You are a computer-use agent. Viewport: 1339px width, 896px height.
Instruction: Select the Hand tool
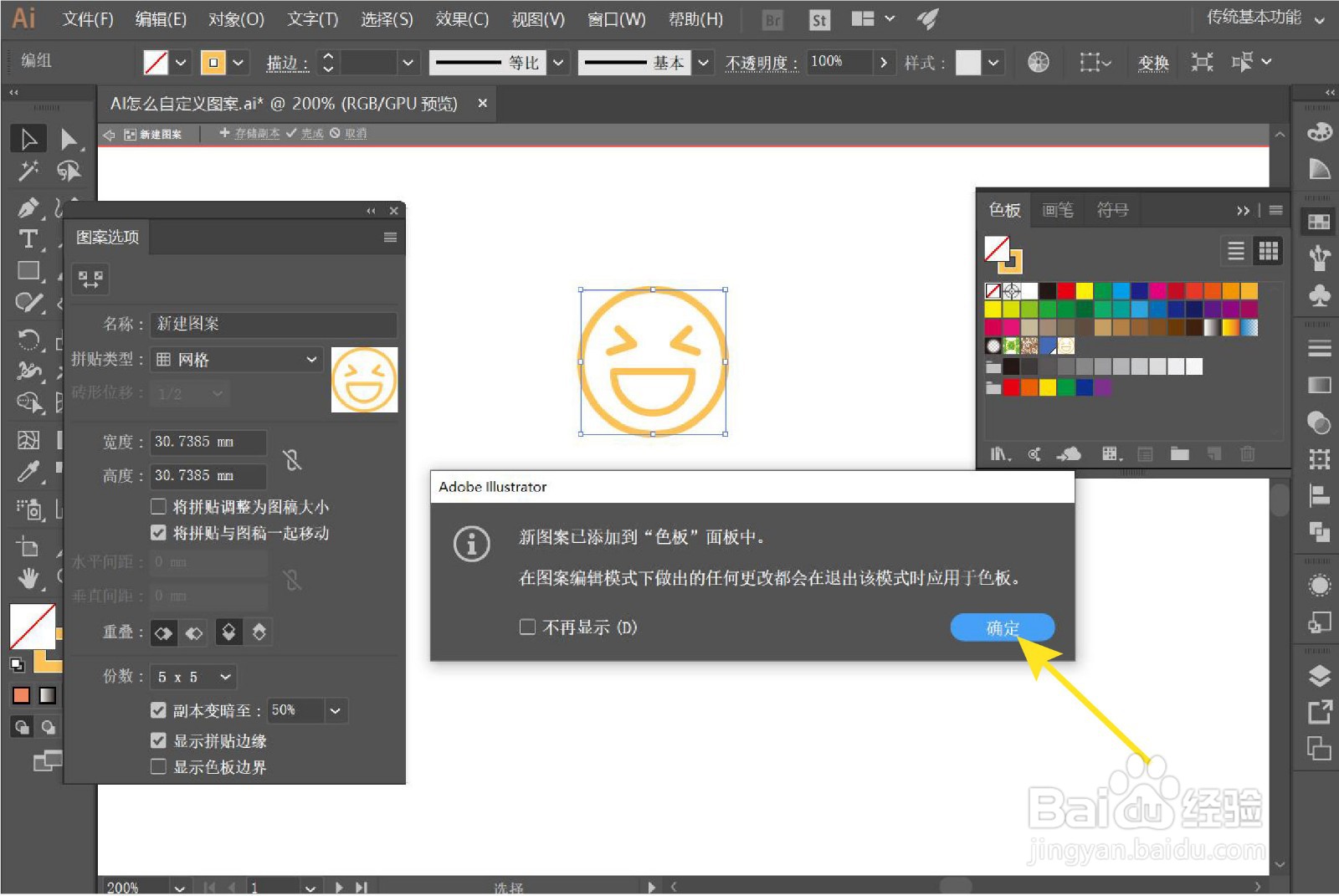28,577
